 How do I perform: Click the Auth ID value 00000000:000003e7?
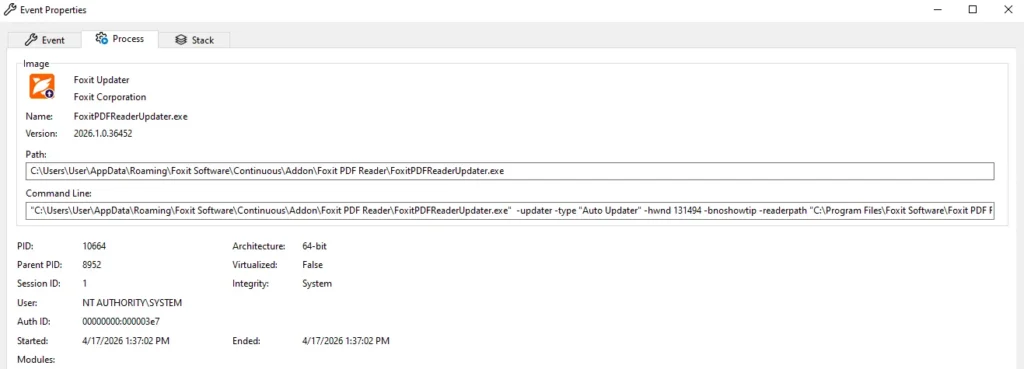coord(121,322)
